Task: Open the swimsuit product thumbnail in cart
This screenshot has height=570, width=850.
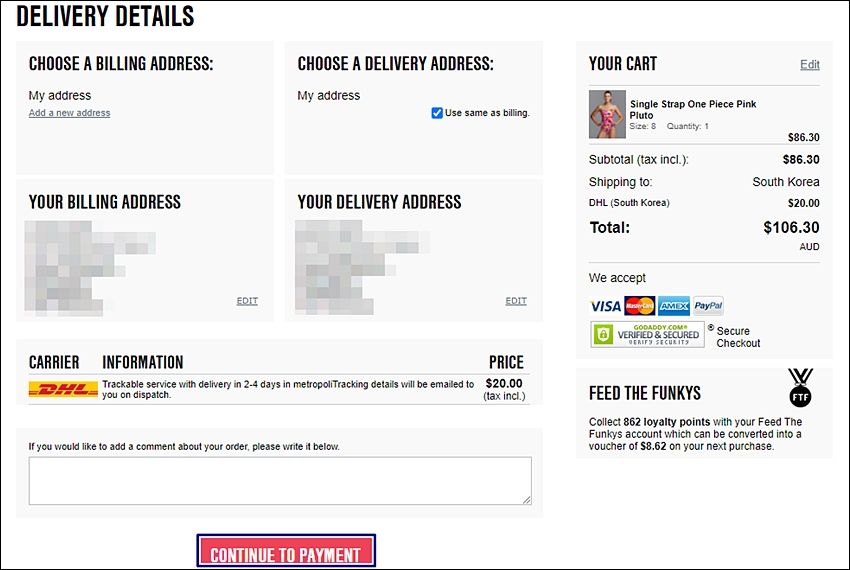Action: pos(607,114)
